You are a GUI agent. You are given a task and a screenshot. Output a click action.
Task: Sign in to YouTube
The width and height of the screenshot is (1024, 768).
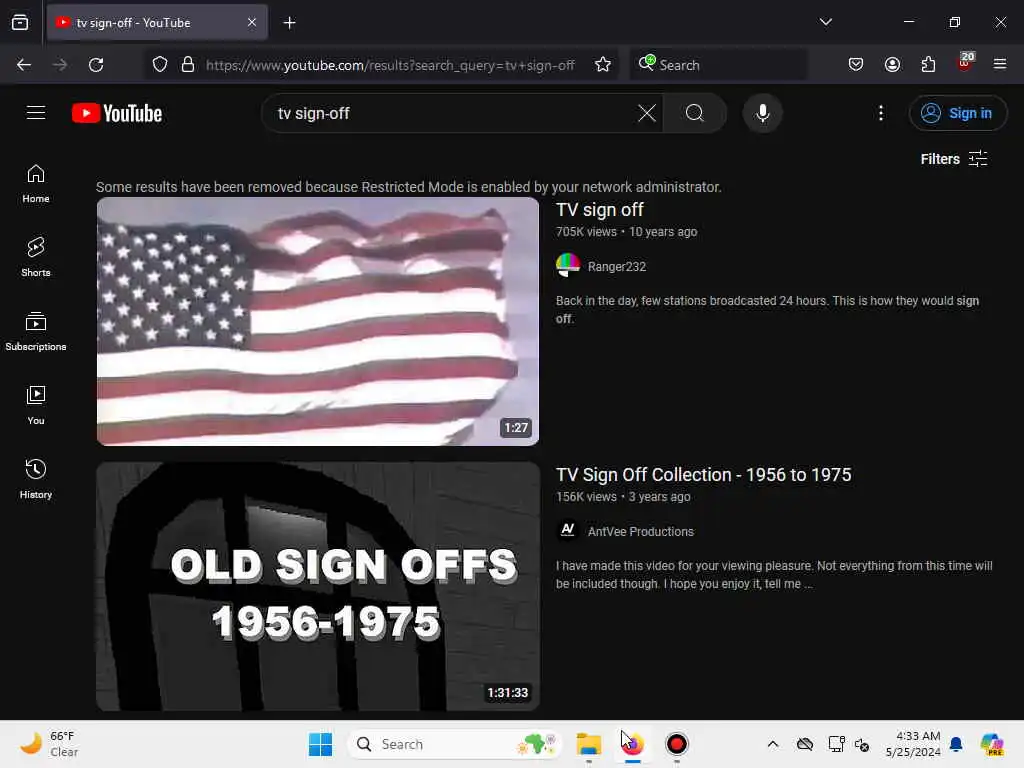coord(957,113)
